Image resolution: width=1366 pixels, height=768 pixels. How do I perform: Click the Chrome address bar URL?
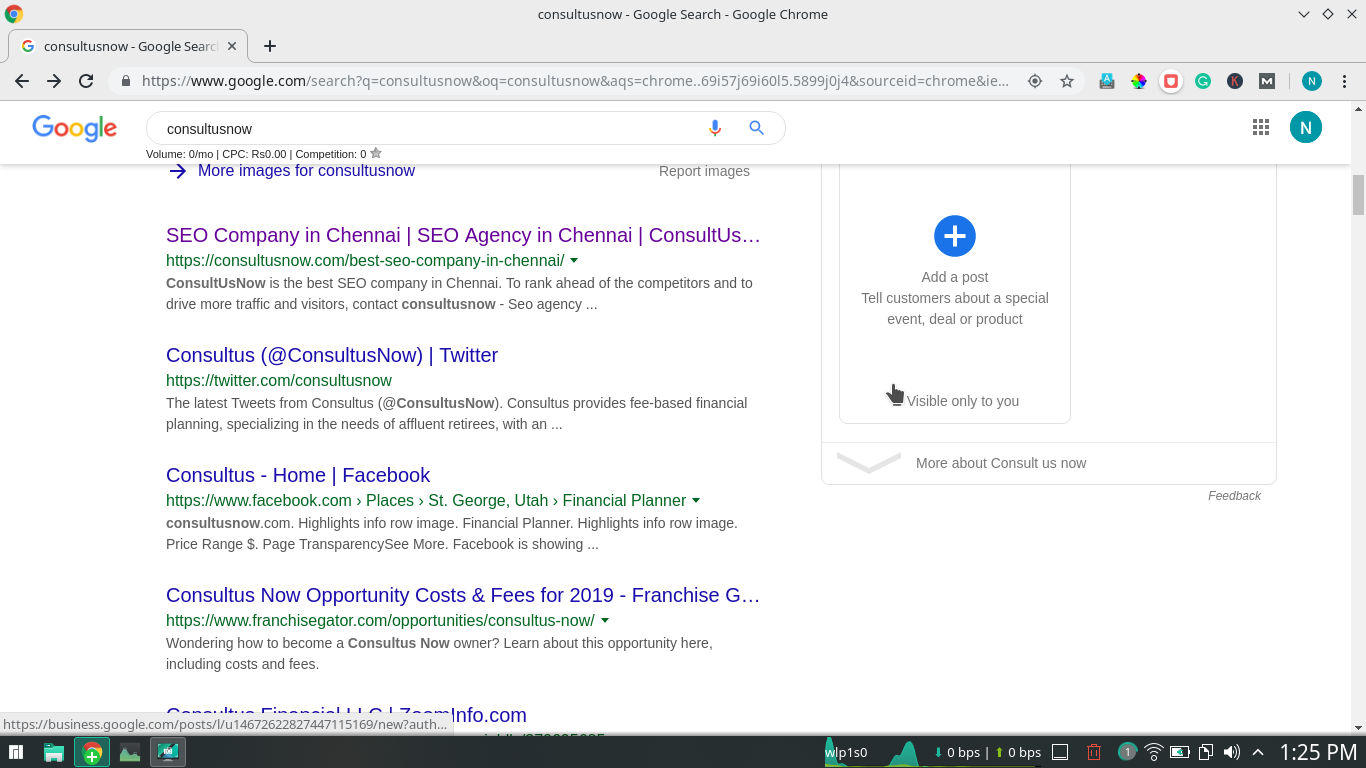(575, 81)
